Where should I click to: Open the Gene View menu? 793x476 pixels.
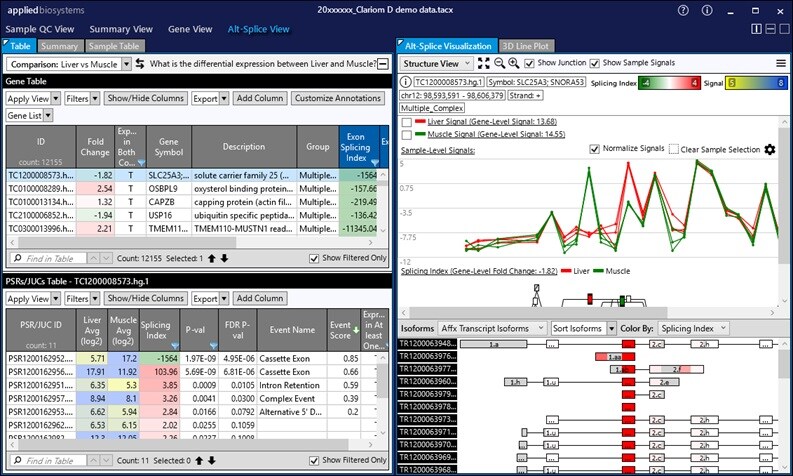click(x=189, y=29)
